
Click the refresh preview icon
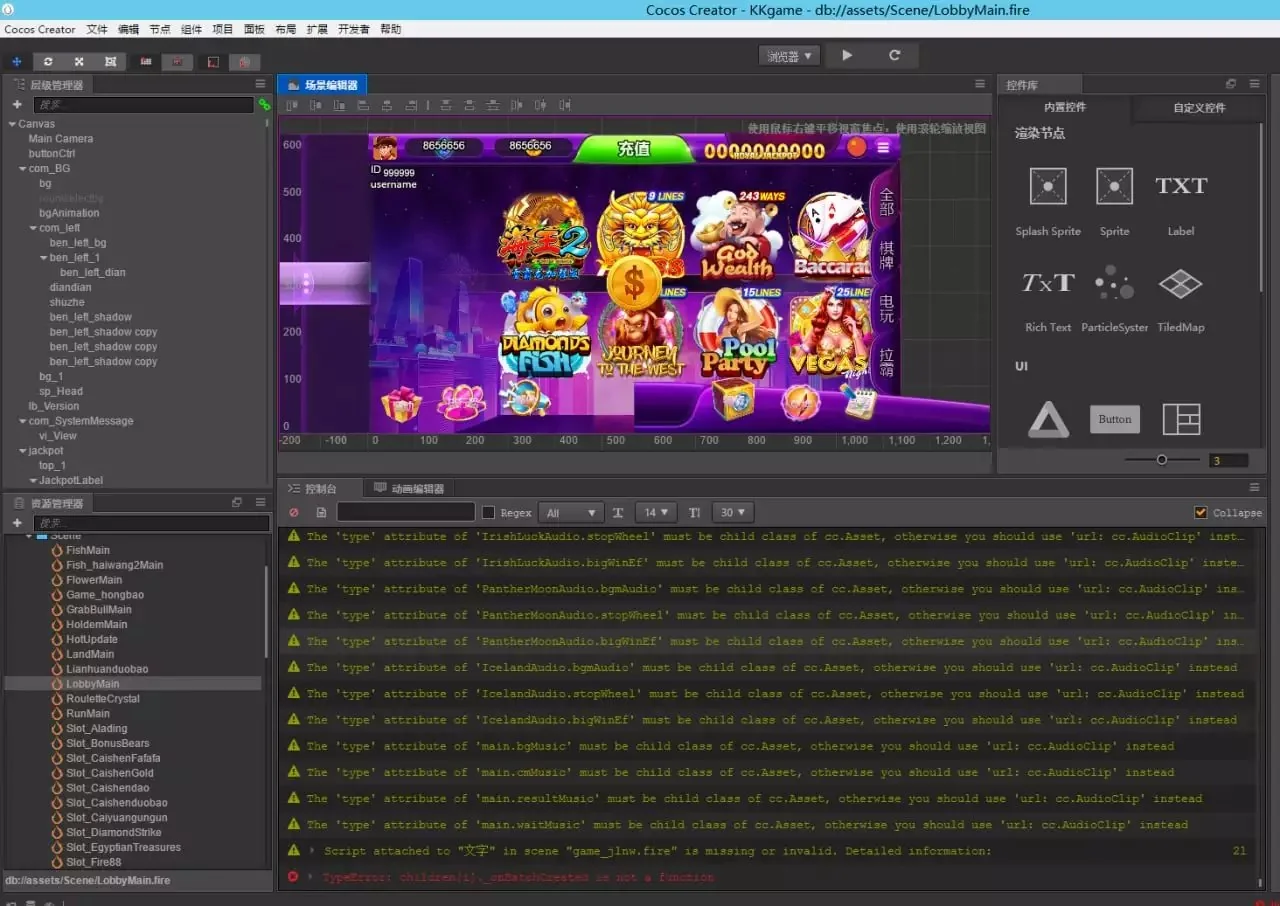pos(895,56)
